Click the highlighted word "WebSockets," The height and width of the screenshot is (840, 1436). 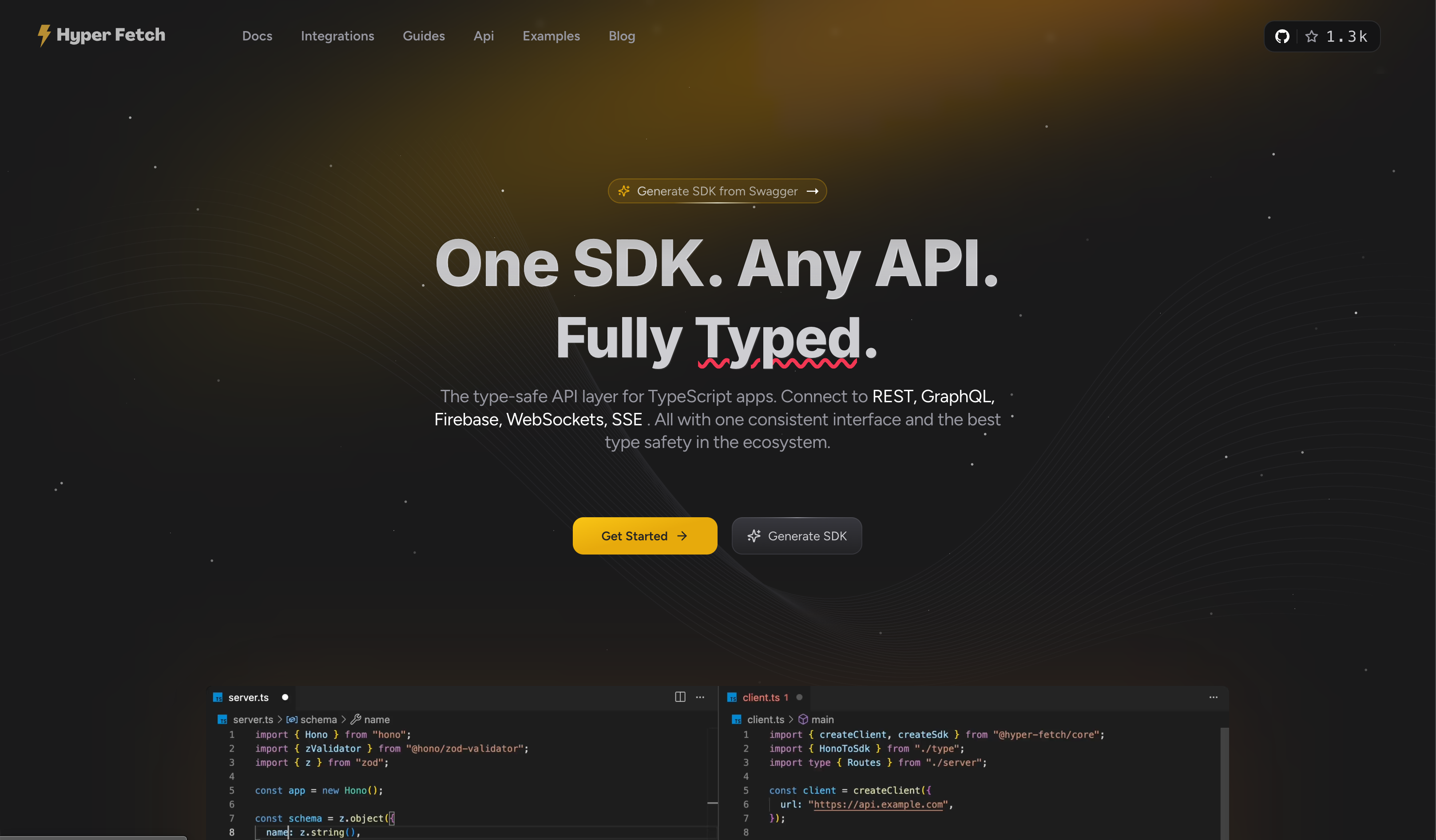(556, 420)
